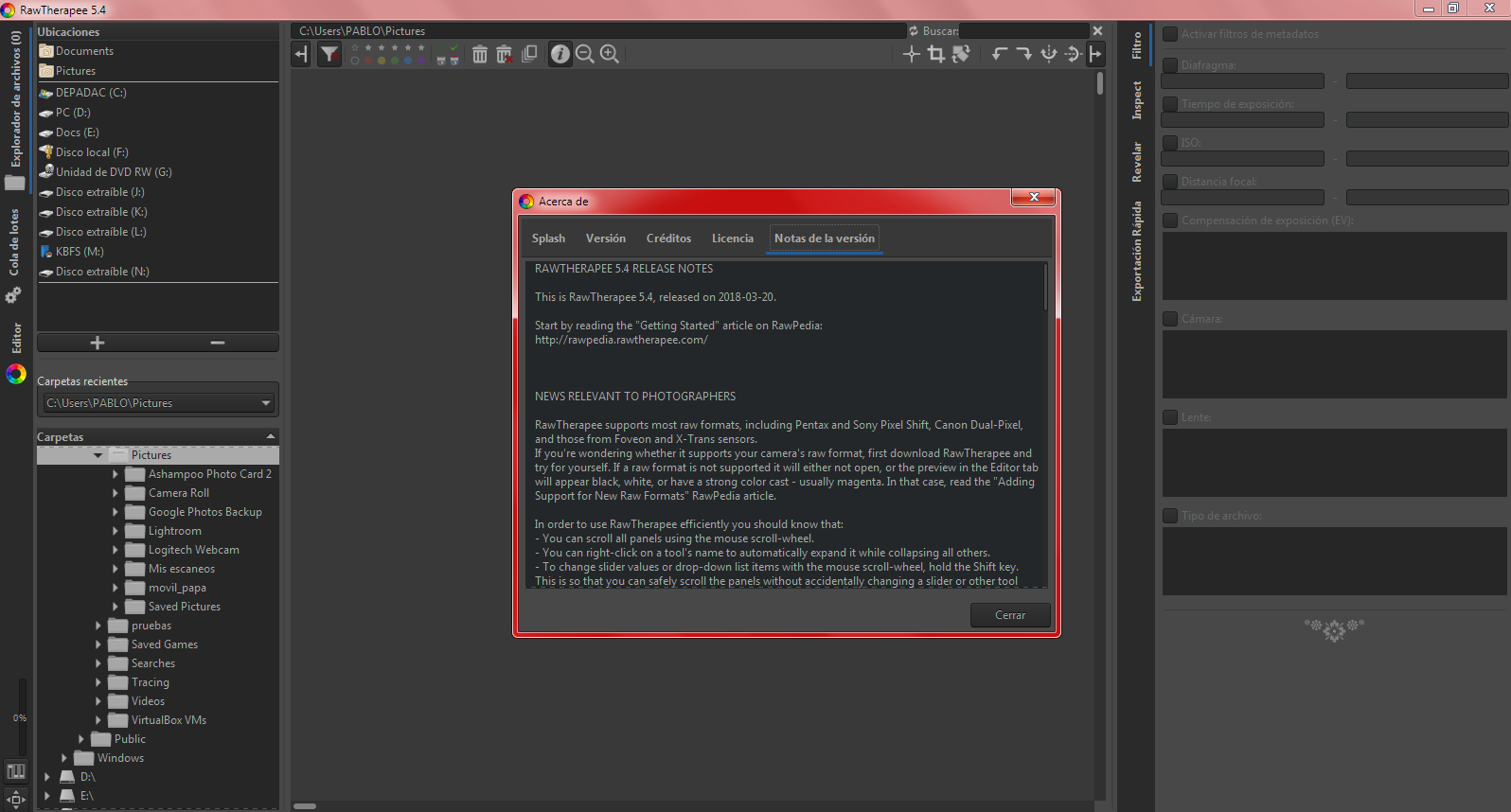Close the dialog with Cerrar button
1511x812 pixels.
pyautogui.click(x=1010, y=615)
